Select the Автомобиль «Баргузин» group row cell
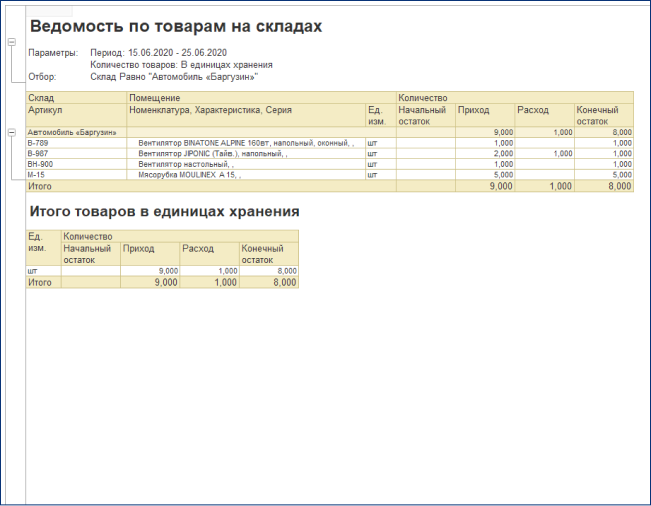The height and width of the screenshot is (506, 651). point(76,132)
